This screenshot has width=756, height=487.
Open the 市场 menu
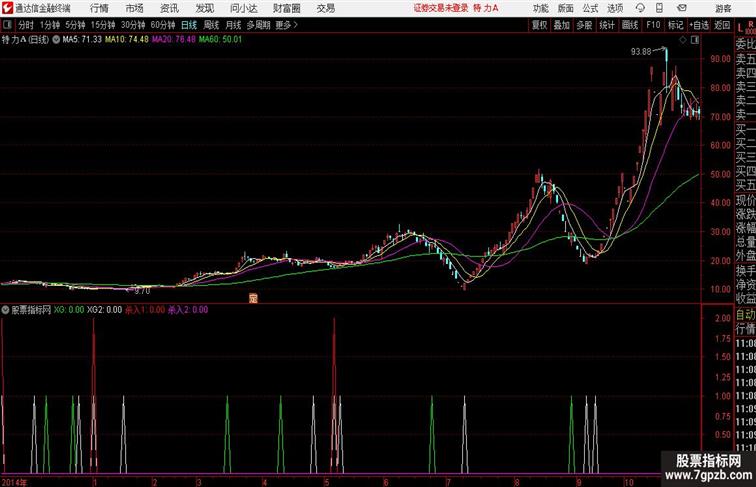tap(134, 8)
